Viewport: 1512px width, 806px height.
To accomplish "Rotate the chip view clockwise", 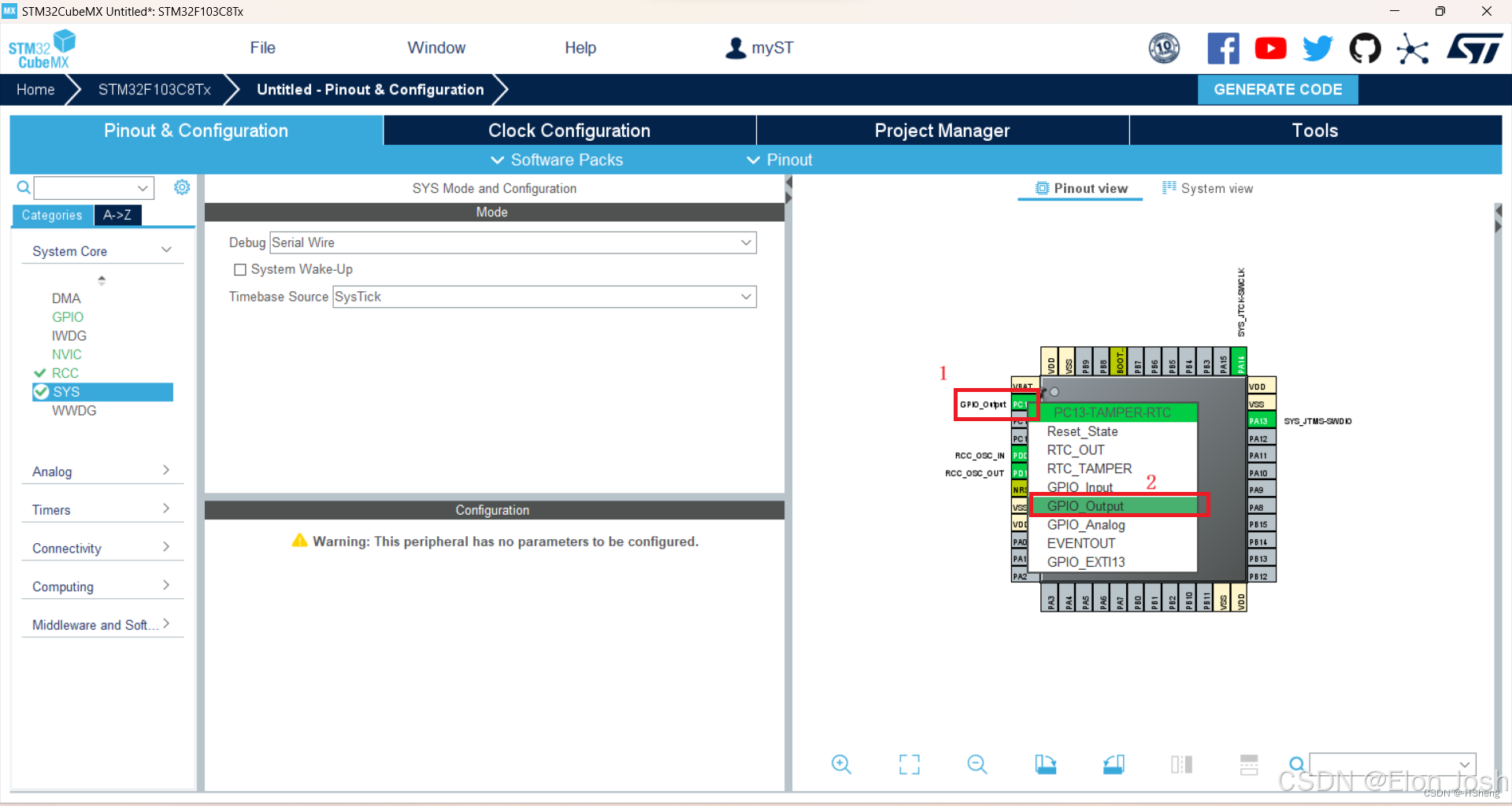I will (1046, 763).
